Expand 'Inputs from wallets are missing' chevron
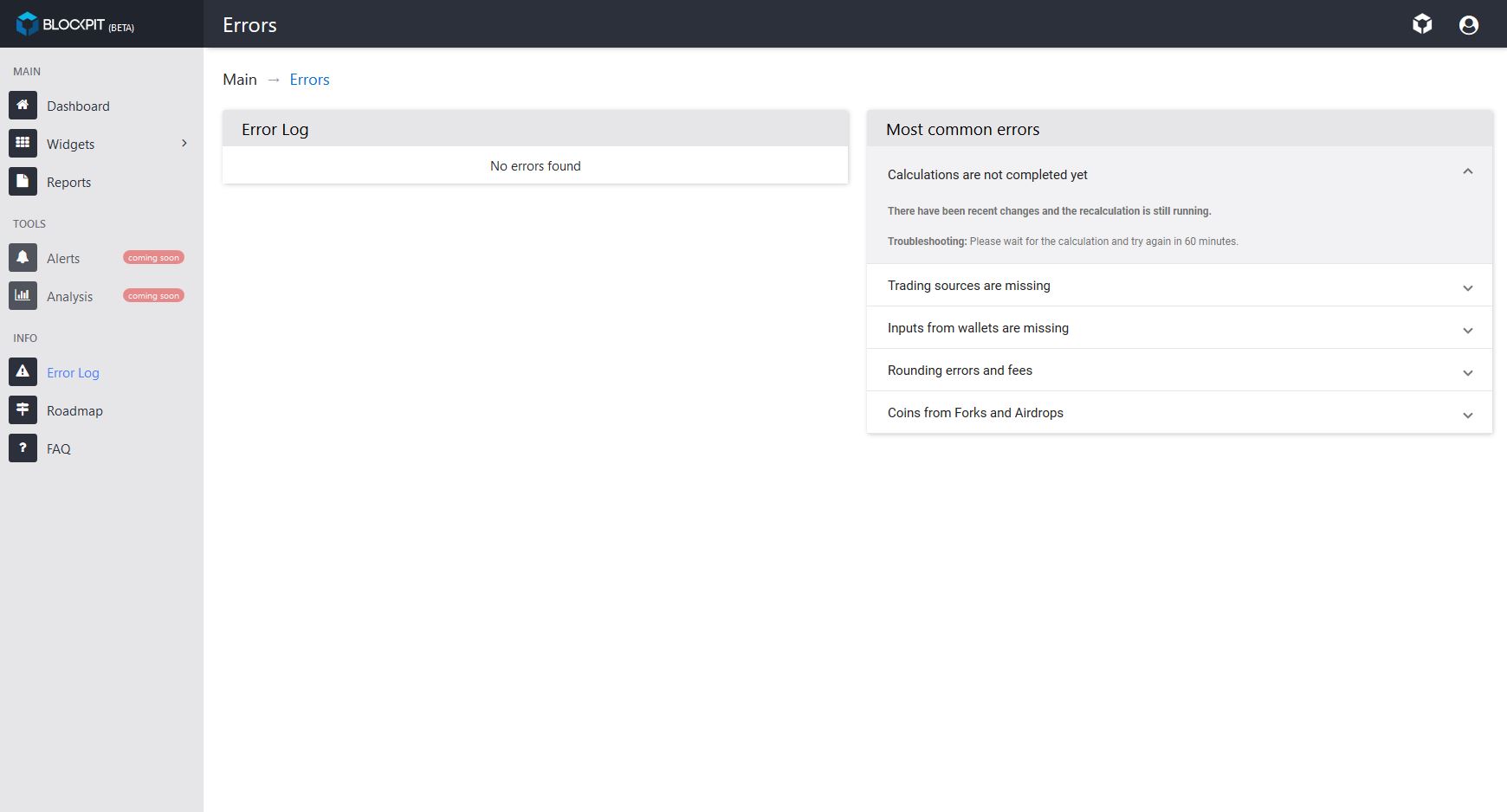 (x=1468, y=331)
